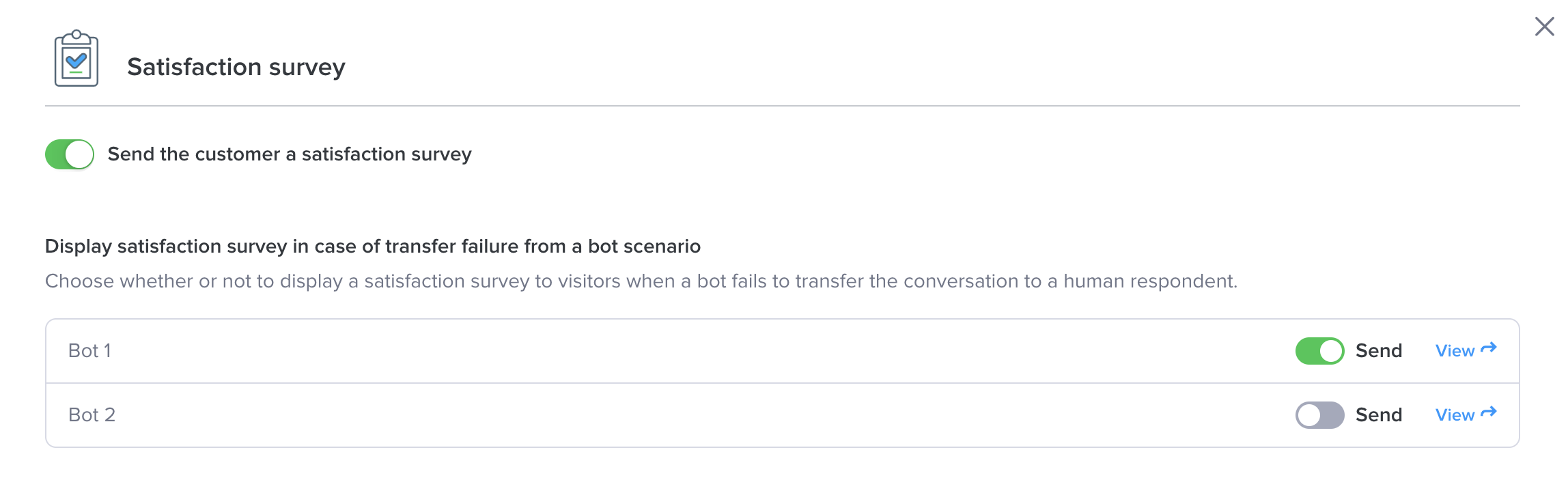Close the Satisfaction survey panel
Viewport: 1568px width, 493px height.
coord(1544,27)
